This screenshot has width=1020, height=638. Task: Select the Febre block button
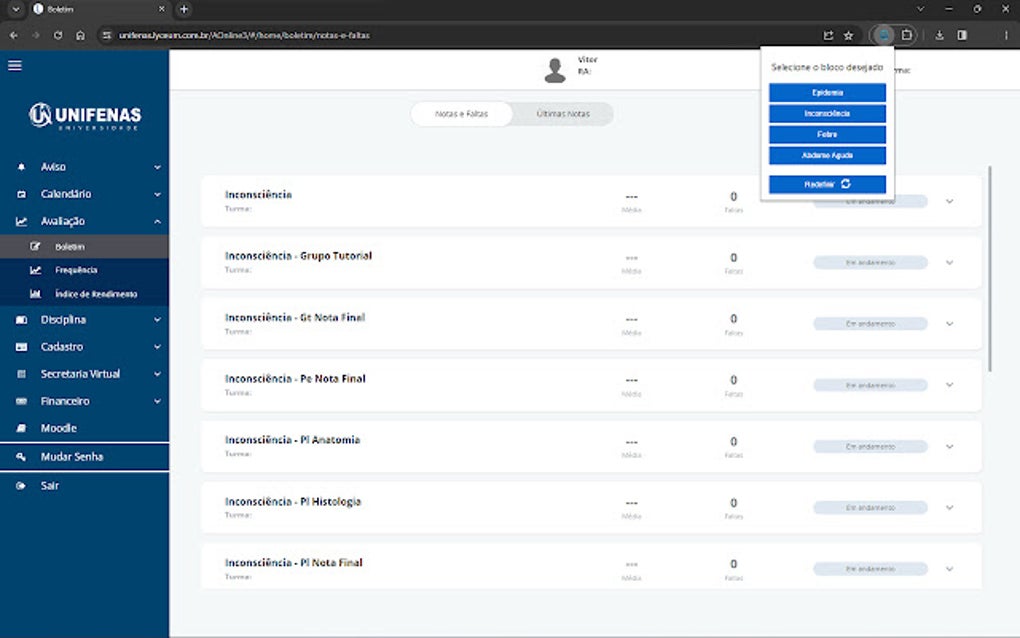click(x=827, y=135)
